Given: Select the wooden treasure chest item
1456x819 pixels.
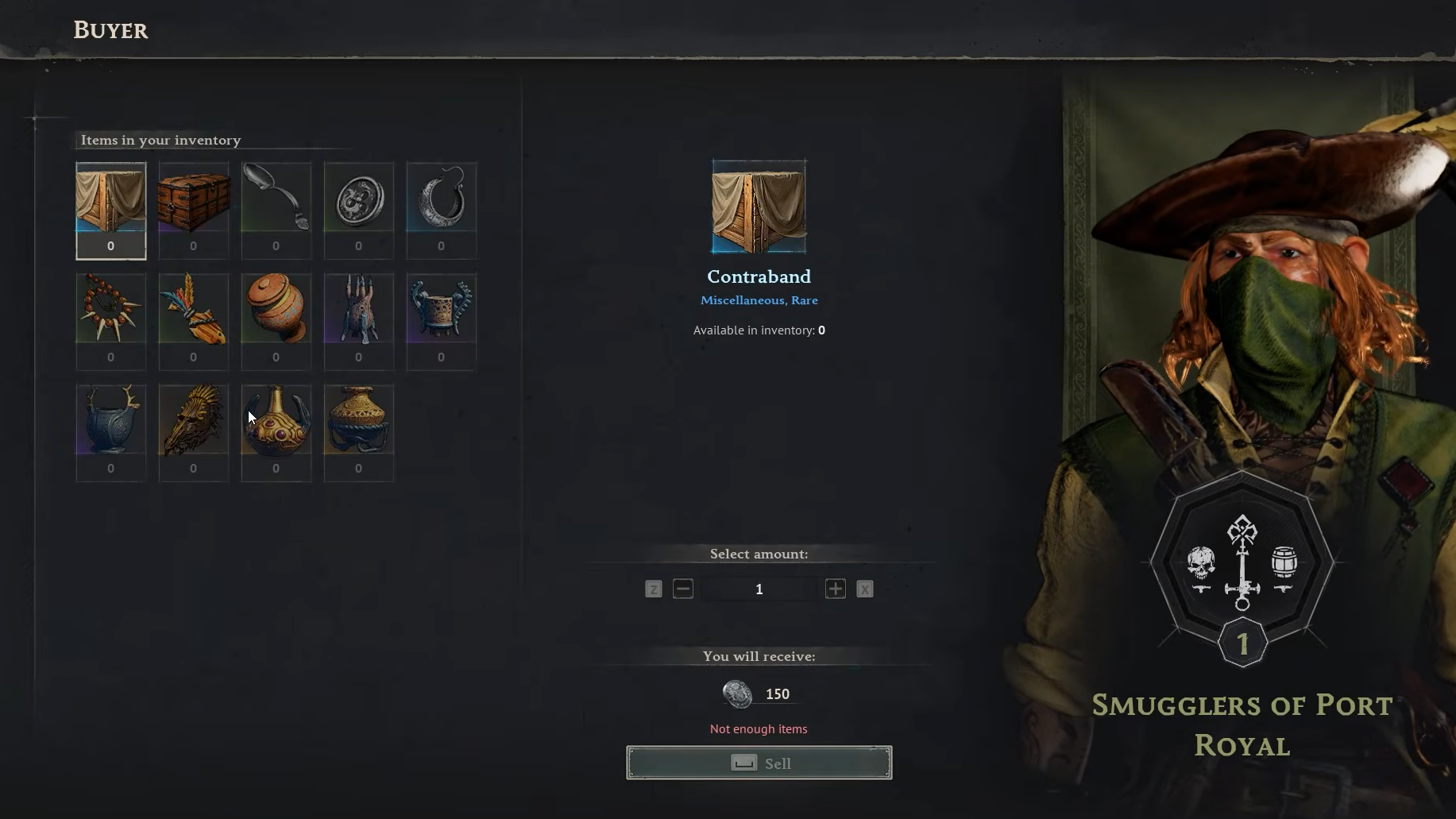Looking at the screenshot, I should (x=194, y=211).
